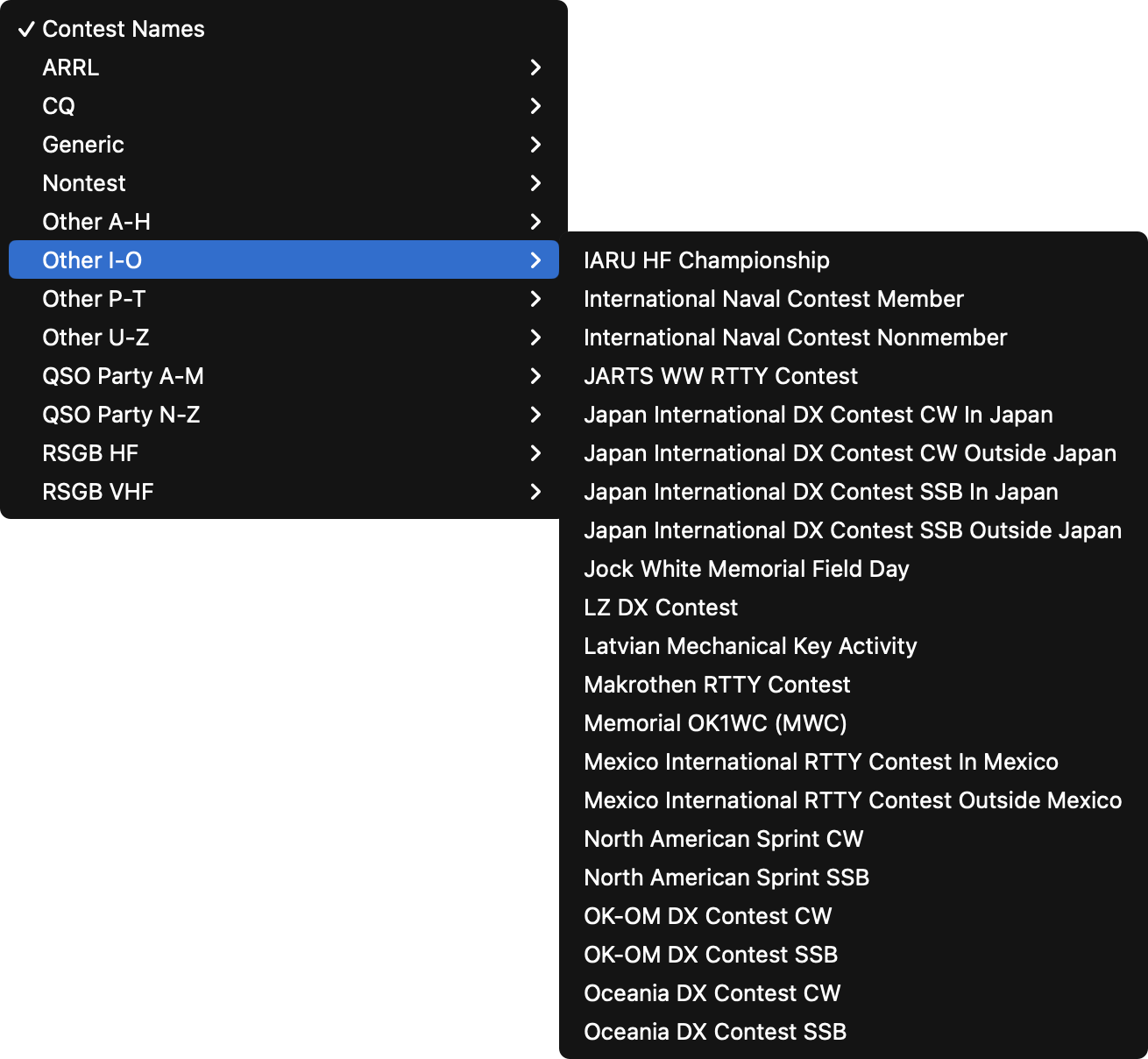Viewport: 1148px width, 1059px height.
Task: Select Mexico International RTTY Contest In Mexico
Action: 854,762
